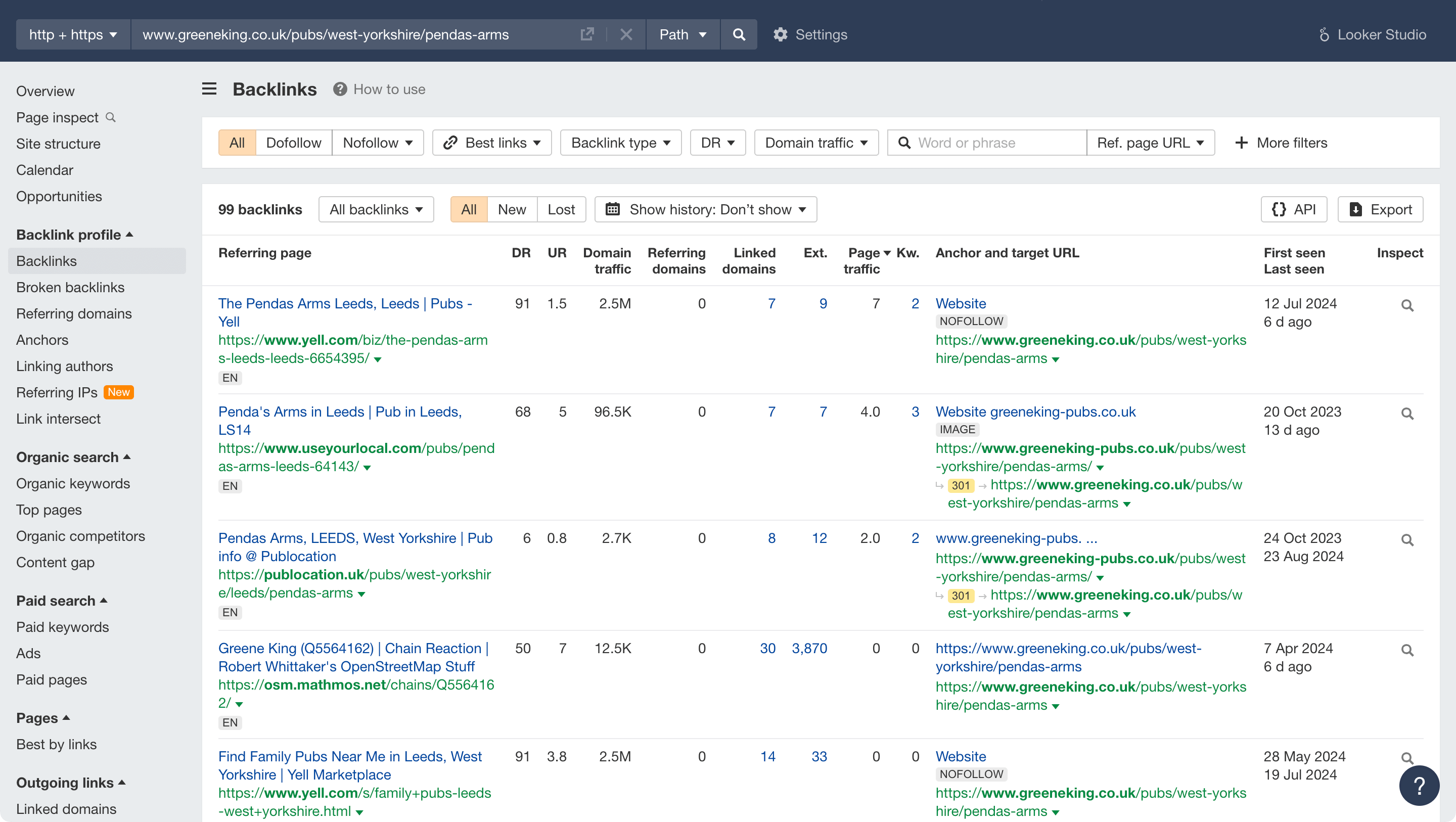Image resolution: width=1456 pixels, height=822 pixels.
Task: Open the http + https protocol dropdown
Action: (73, 34)
